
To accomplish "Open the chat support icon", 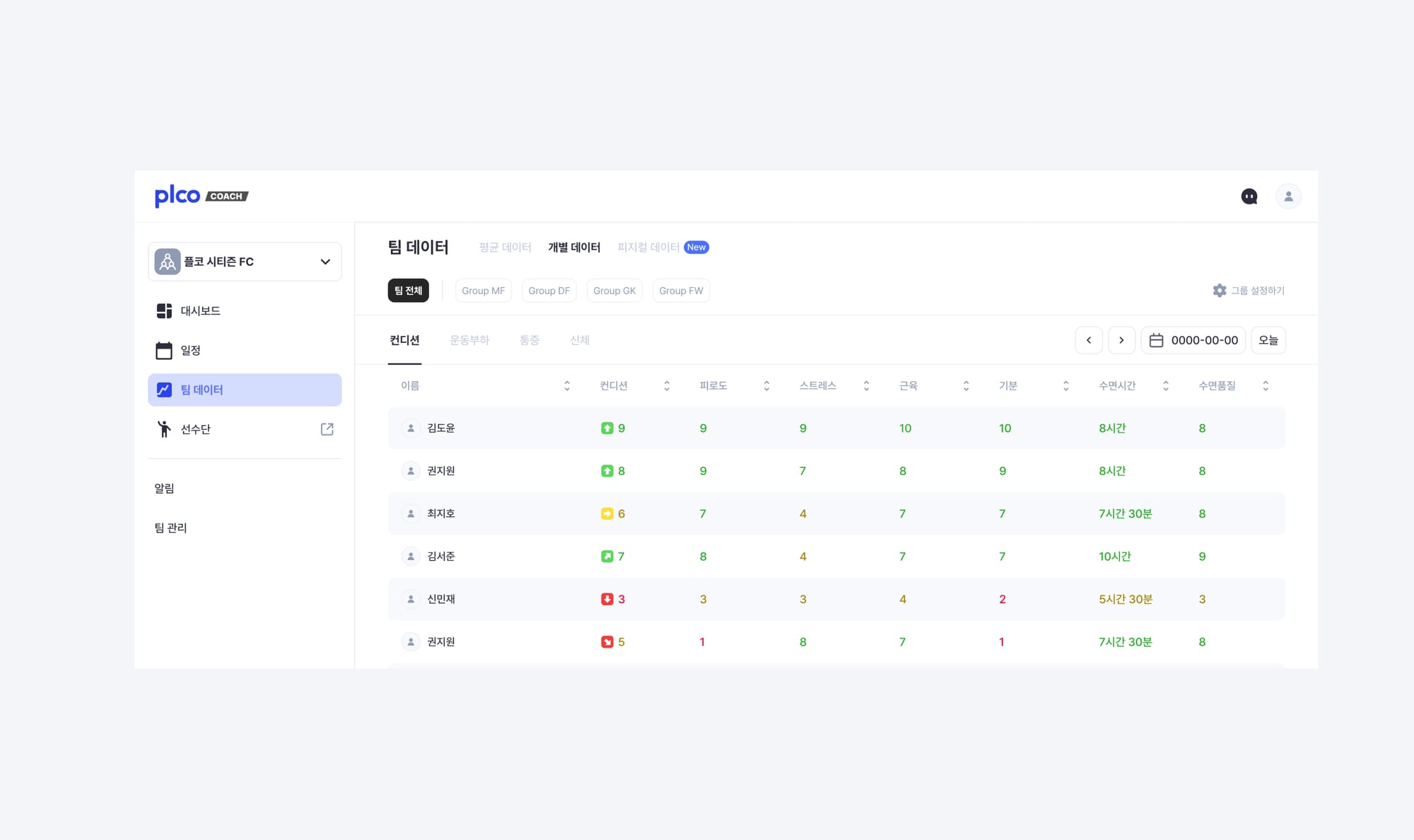I will pos(1249,197).
